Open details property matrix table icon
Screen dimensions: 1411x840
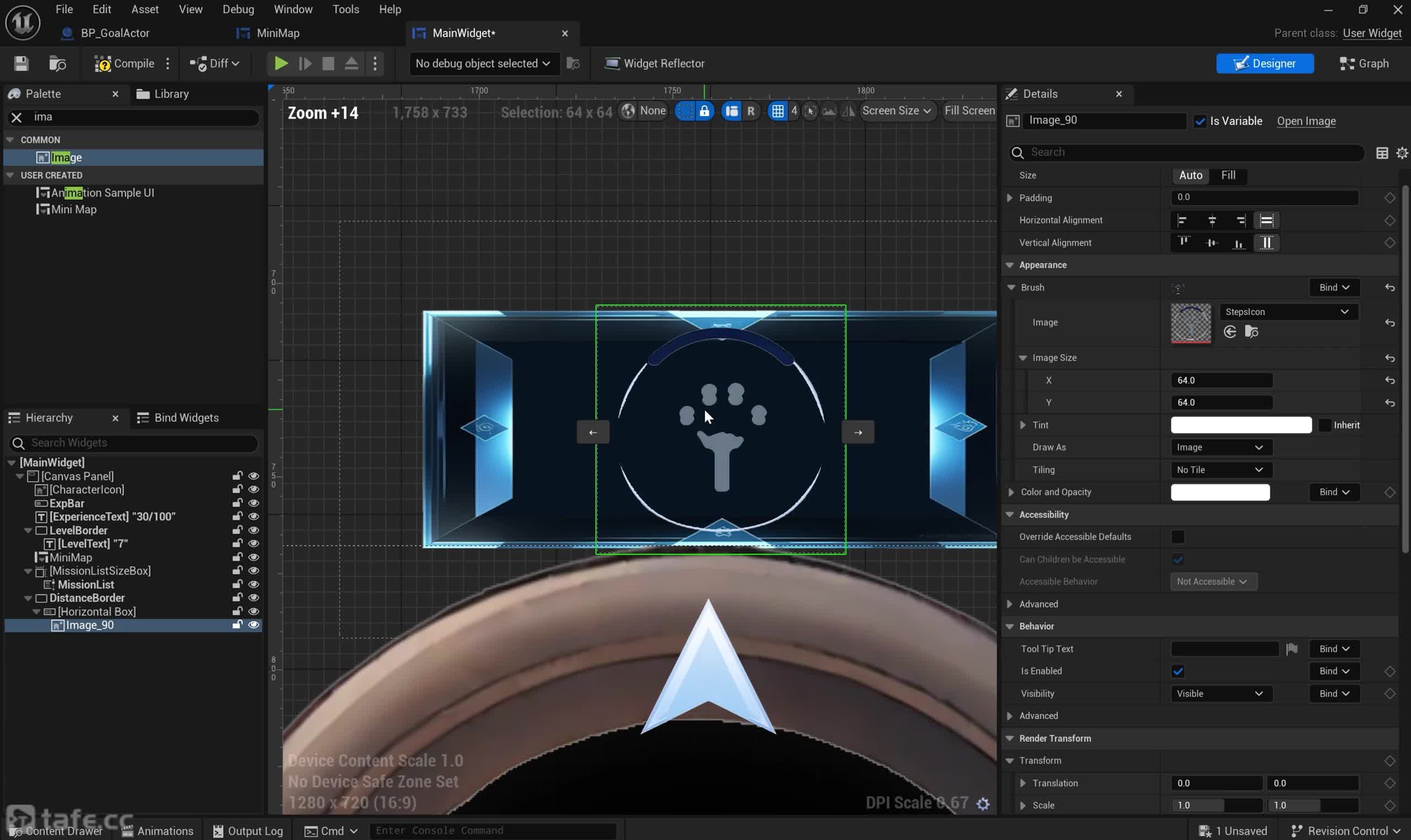tap(1382, 153)
